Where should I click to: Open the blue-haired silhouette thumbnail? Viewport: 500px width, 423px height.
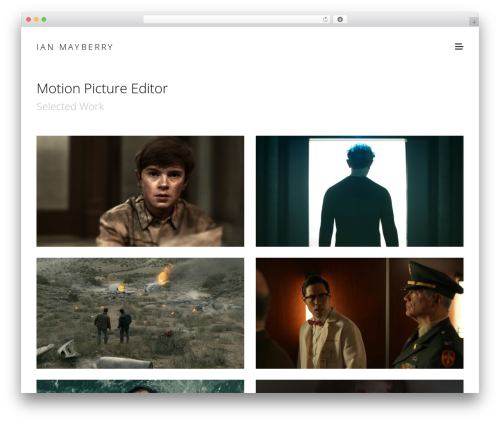(359, 191)
